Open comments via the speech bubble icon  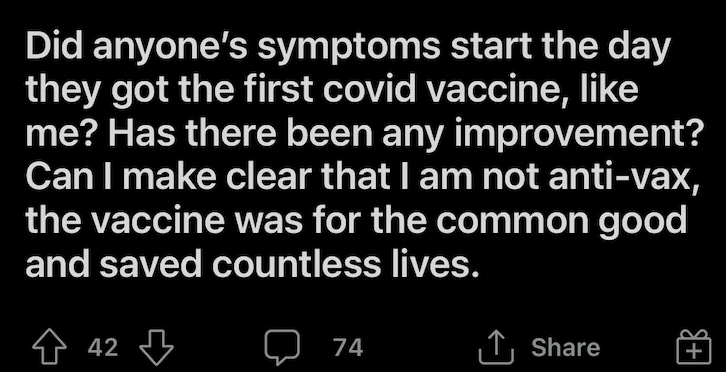coord(282,347)
